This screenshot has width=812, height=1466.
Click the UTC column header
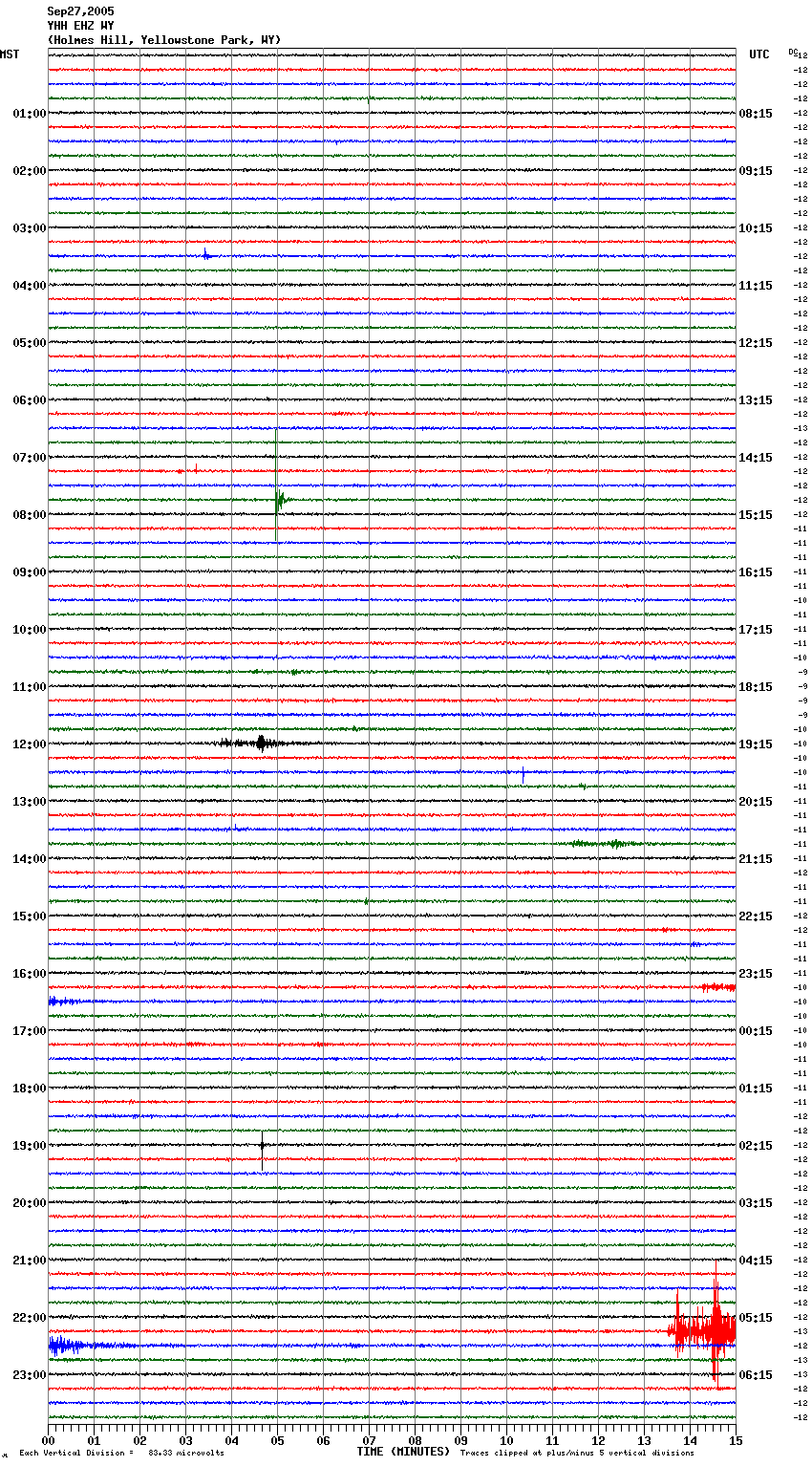pyautogui.click(x=759, y=54)
